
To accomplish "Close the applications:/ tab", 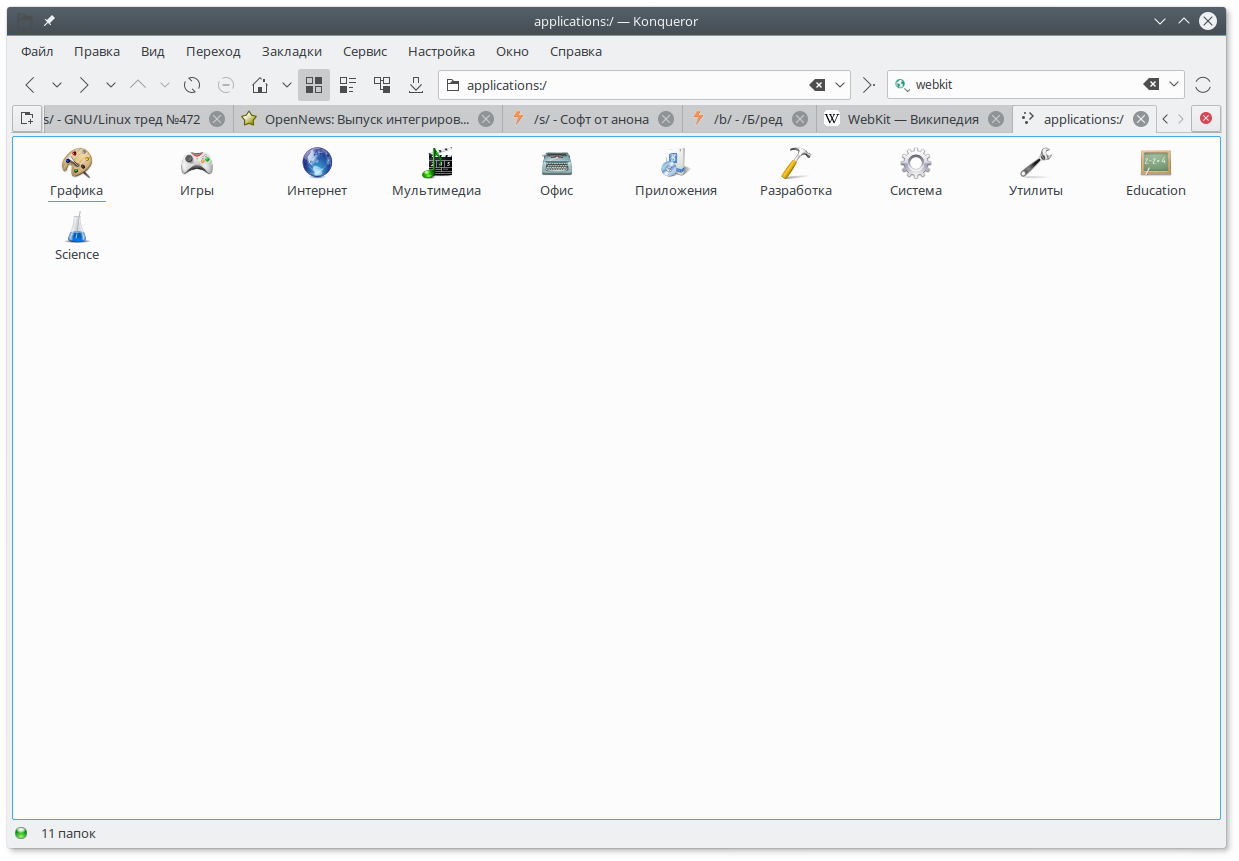I will [1141, 119].
